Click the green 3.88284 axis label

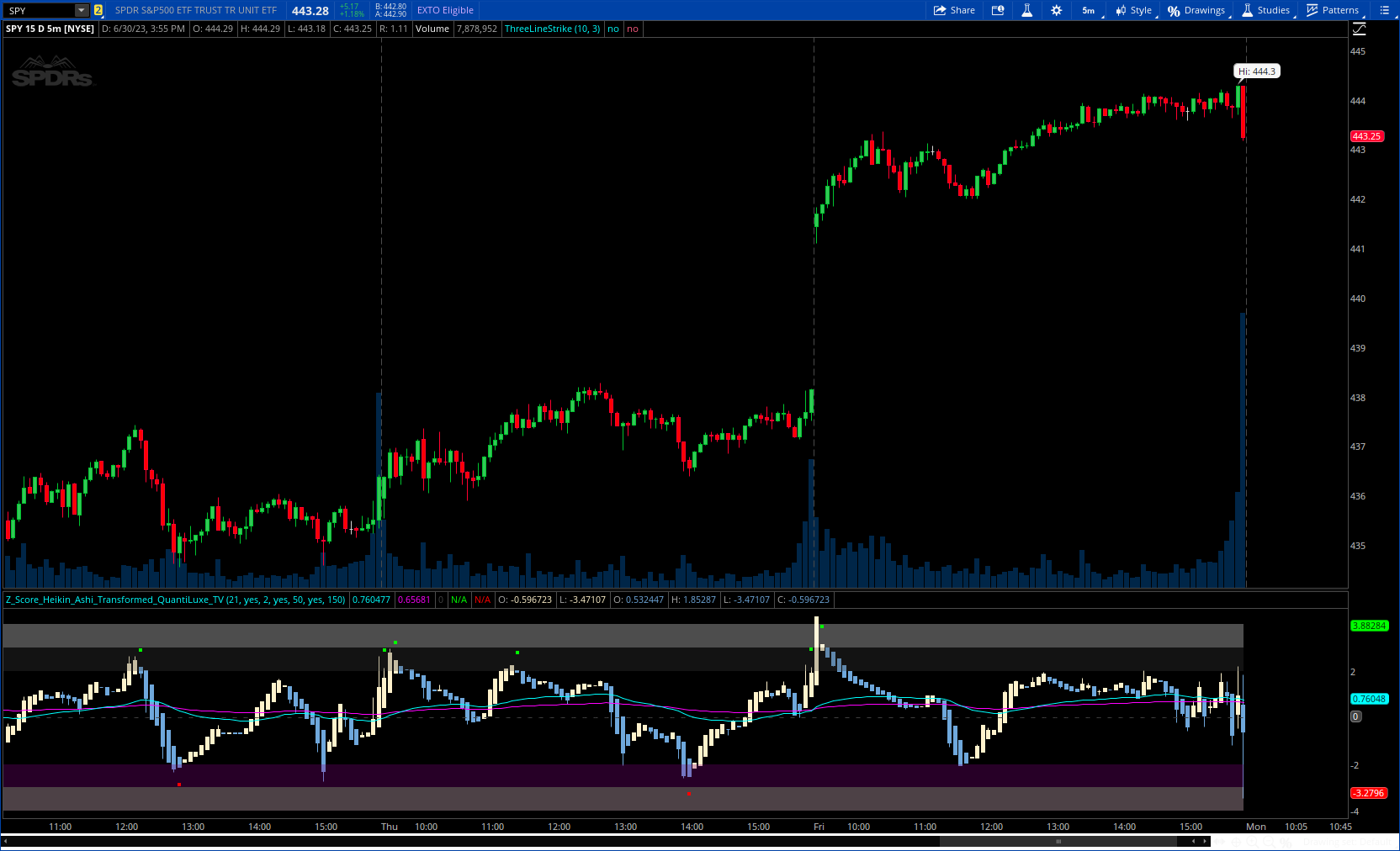point(1369,626)
